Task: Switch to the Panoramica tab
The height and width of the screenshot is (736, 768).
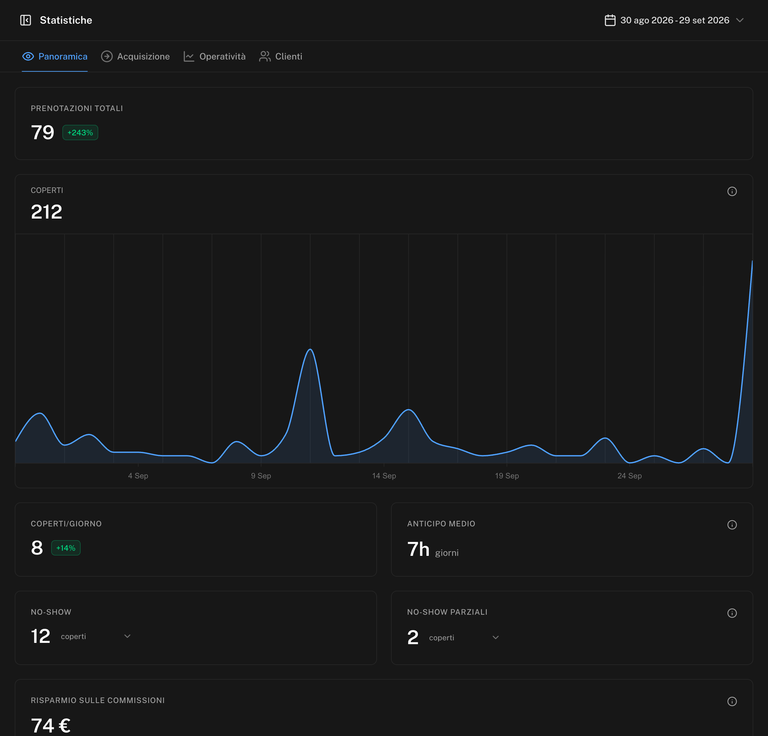Action: tap(55, 56)
